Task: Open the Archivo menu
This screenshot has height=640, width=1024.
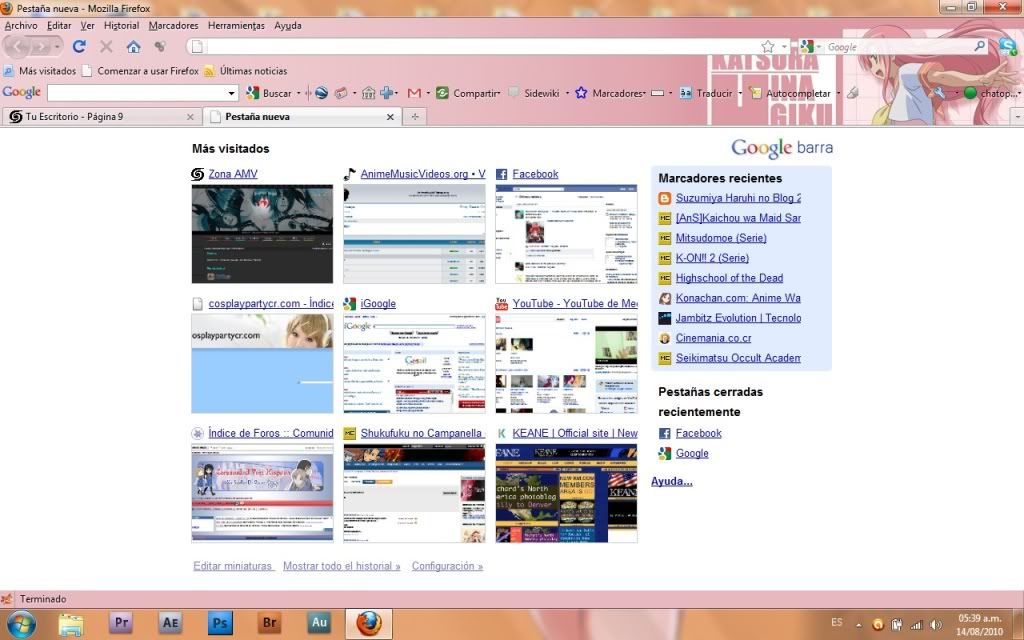Action: (21, 25)
